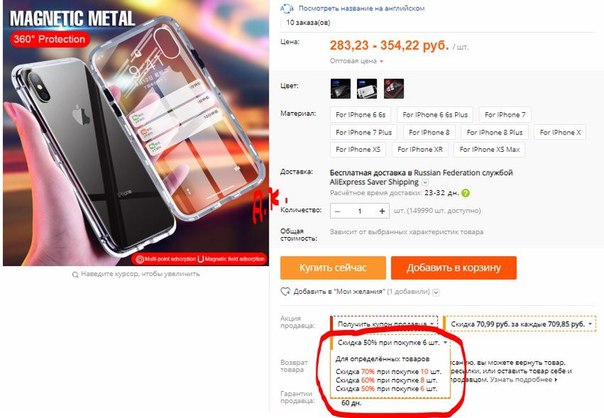The image size is (604, 418).
Task: Click the Купить сейчас button
Action: pyautogui.click(x=333, y=268)
